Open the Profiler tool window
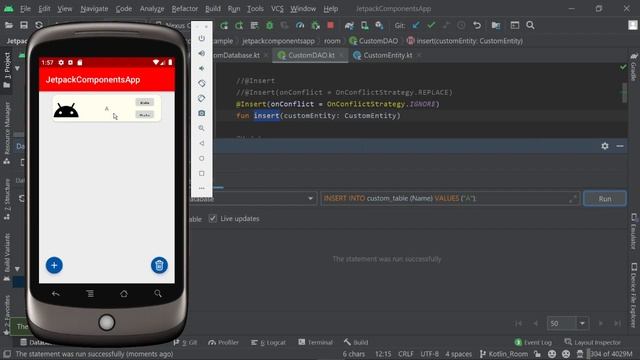Viewport: 640px width, 360px height. tap(223, 342)
